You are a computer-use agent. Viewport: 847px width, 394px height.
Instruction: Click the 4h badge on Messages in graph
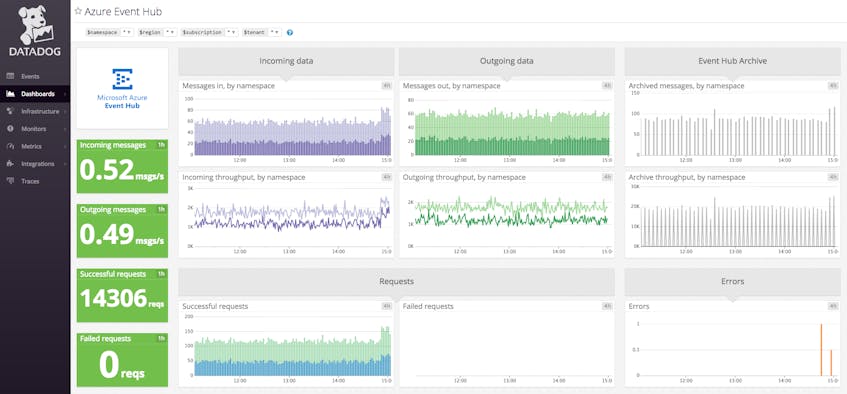[386, 85]
